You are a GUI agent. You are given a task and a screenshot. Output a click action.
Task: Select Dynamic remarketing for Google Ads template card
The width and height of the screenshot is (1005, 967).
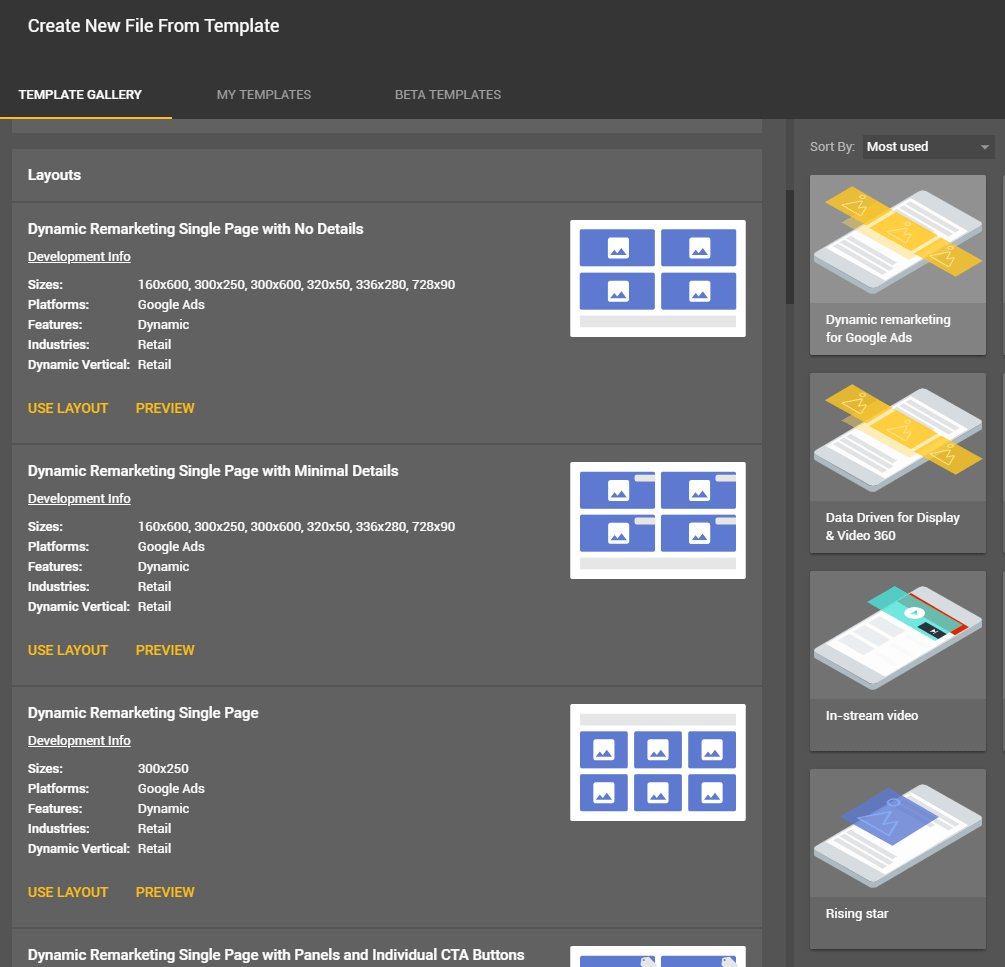pos(897,265)
